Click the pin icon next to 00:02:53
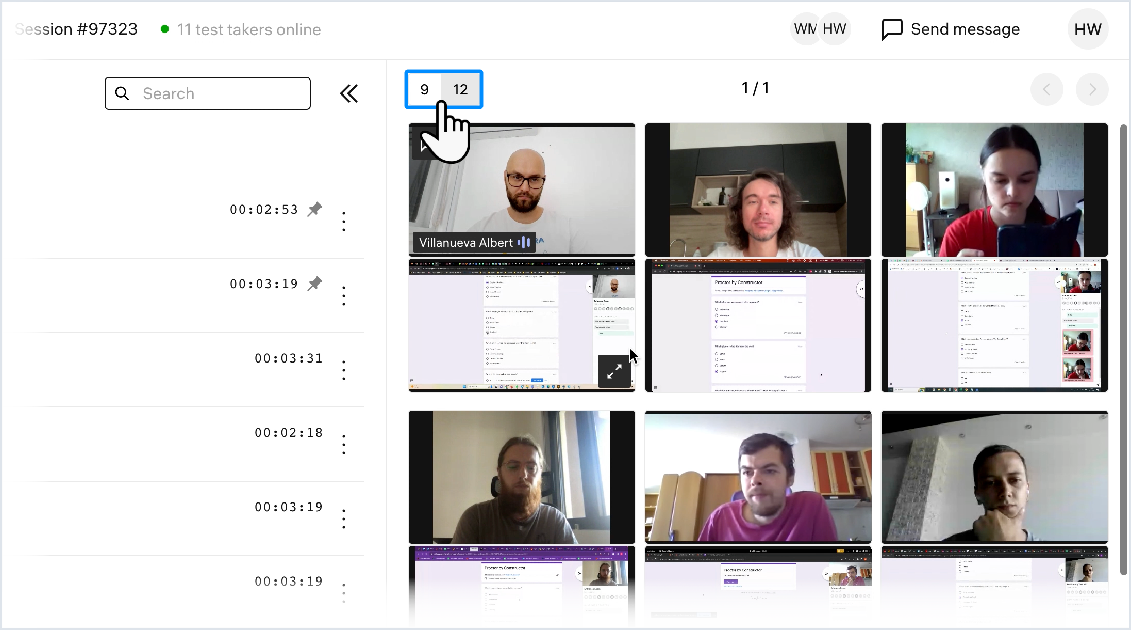The image size is (1131, 630). [314, 209]
